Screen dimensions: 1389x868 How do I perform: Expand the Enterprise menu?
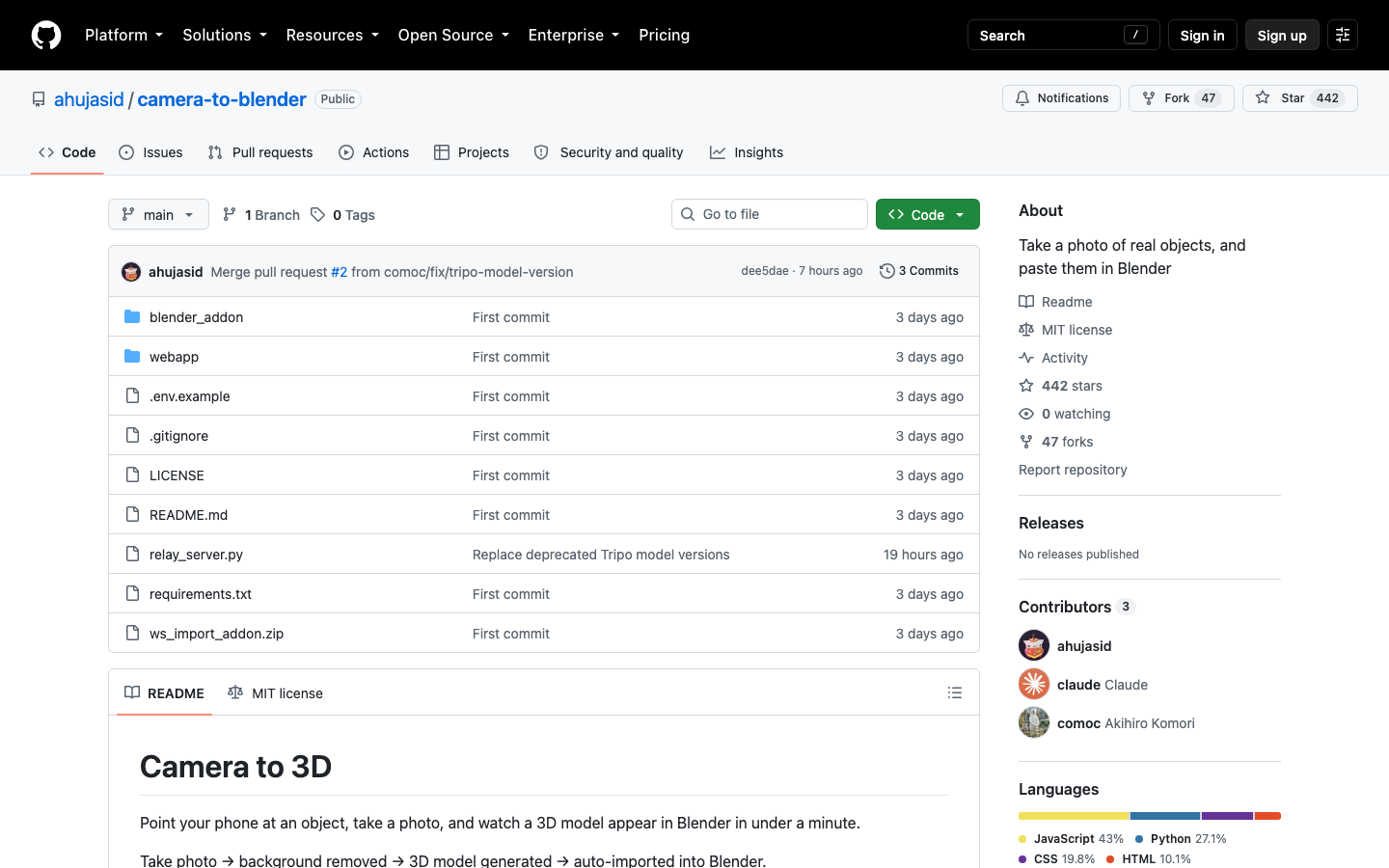click(573, 35)
